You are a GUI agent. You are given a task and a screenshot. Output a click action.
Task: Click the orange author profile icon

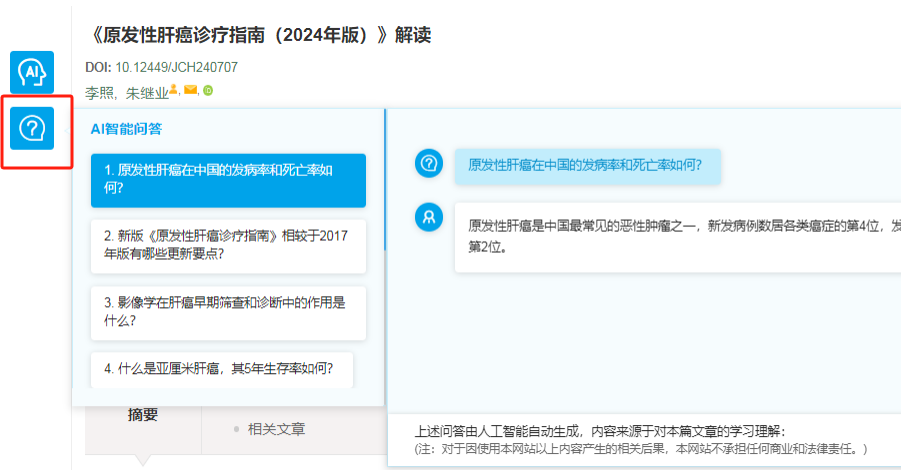tap(173, 90)
